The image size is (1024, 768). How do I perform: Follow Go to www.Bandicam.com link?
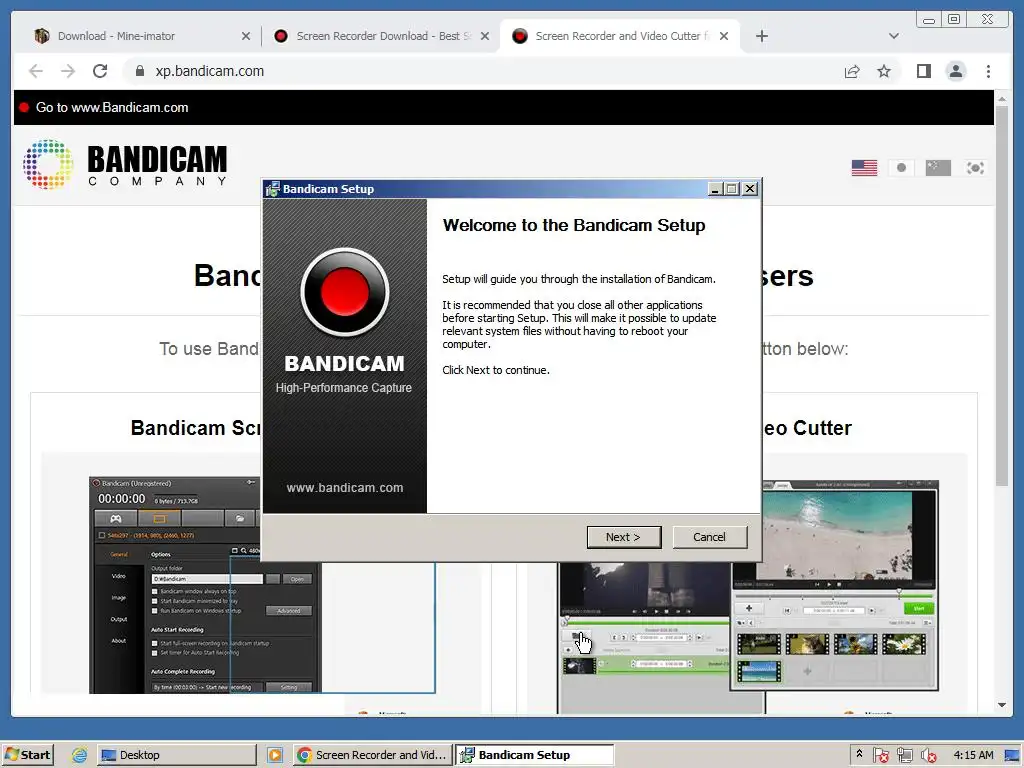[x=112, y=108]
